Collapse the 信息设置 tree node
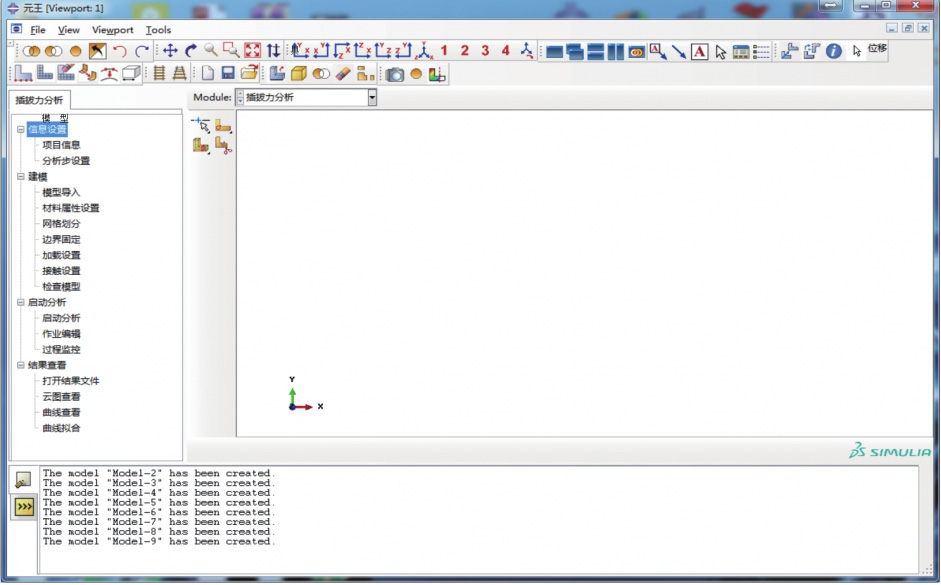941x585 pixels. tap(20, 129)
